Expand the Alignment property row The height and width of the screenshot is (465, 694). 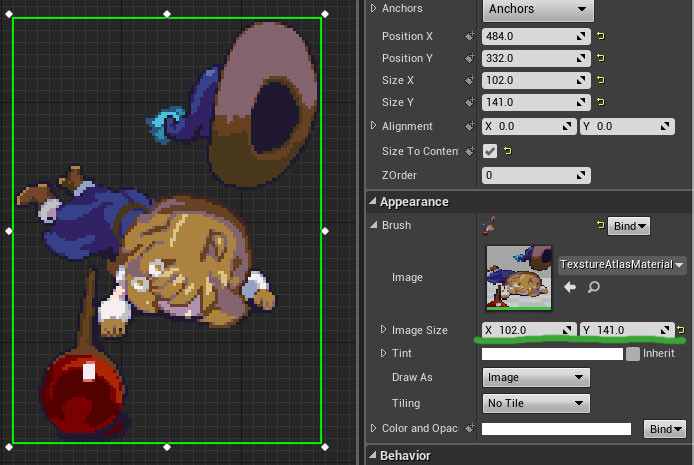pyautogui.click(x=373, y=125)
